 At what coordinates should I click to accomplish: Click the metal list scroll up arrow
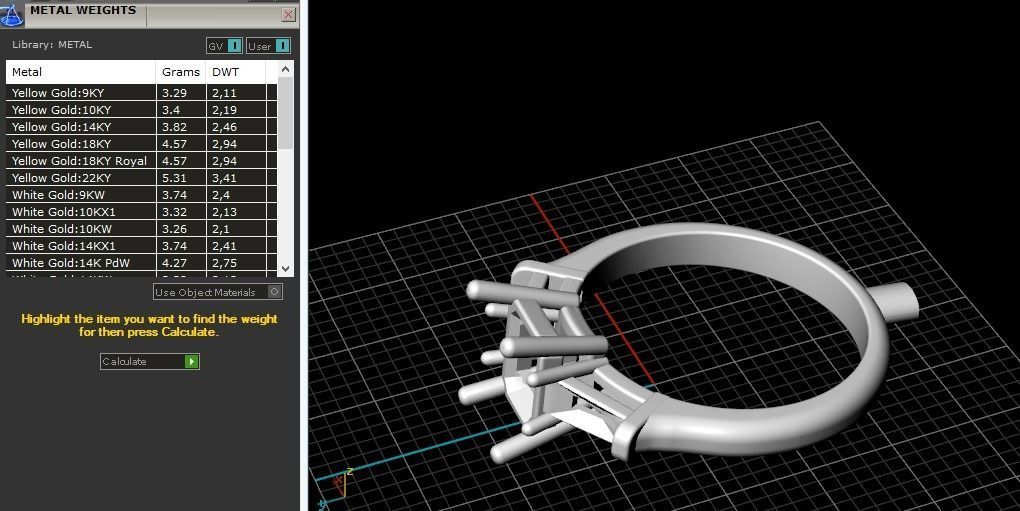point(286,68)
